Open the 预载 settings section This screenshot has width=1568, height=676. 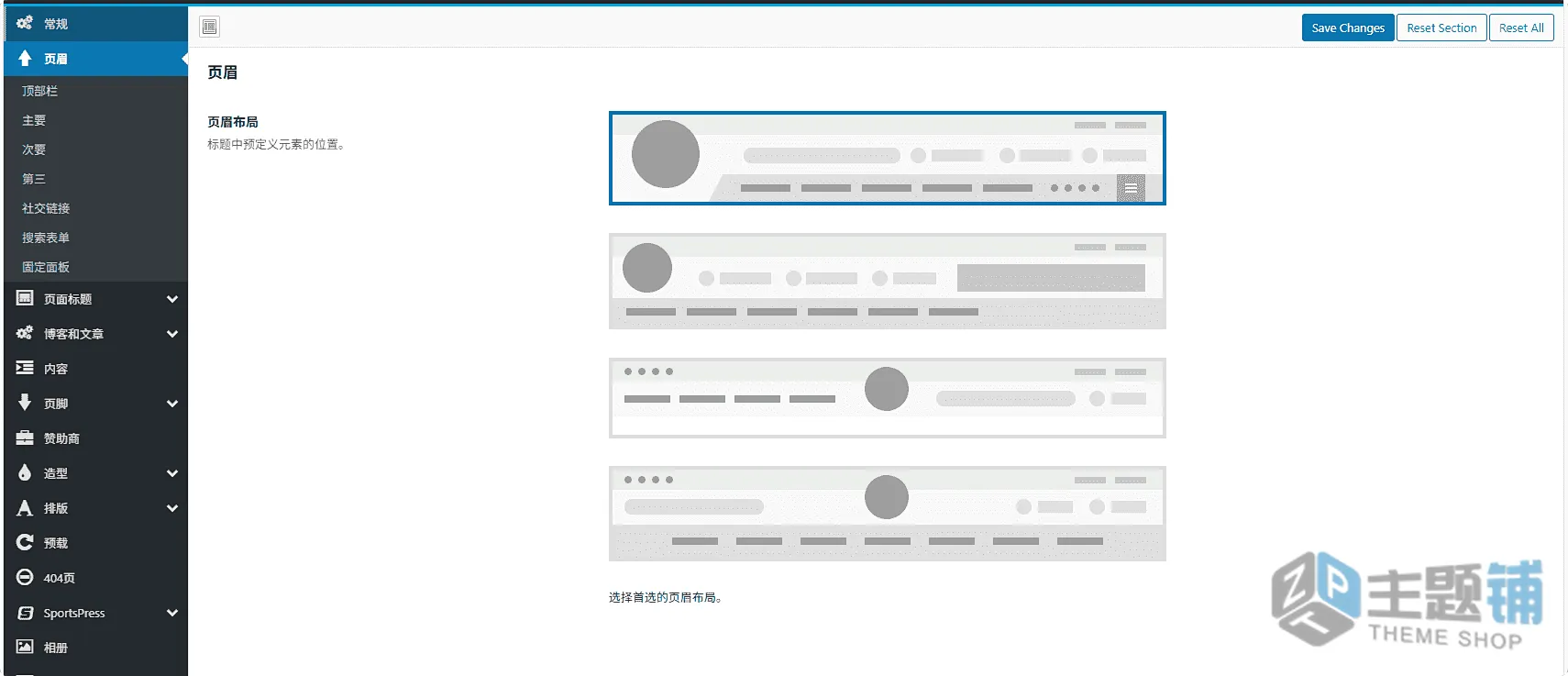click(95, 543)
